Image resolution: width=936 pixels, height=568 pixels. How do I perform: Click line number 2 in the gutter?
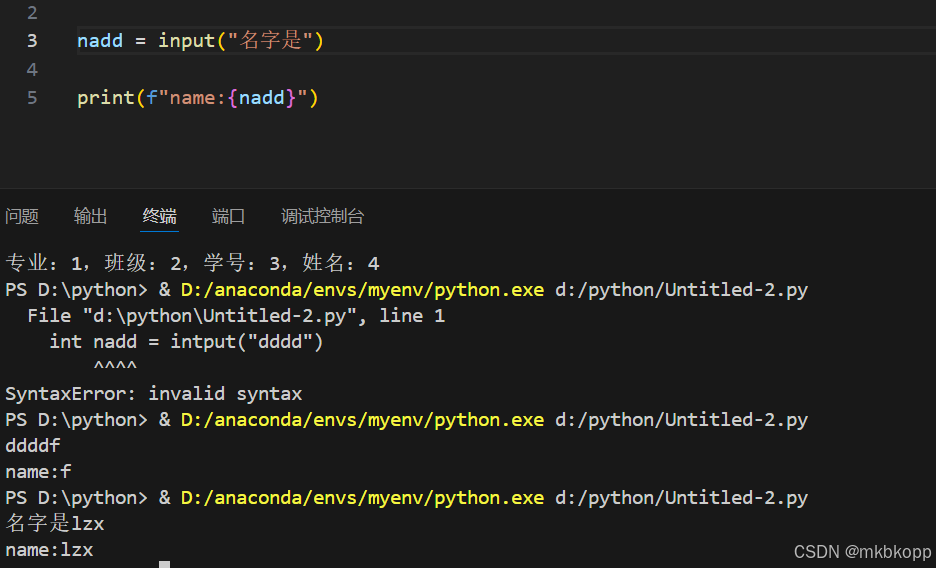pos(32,12)
